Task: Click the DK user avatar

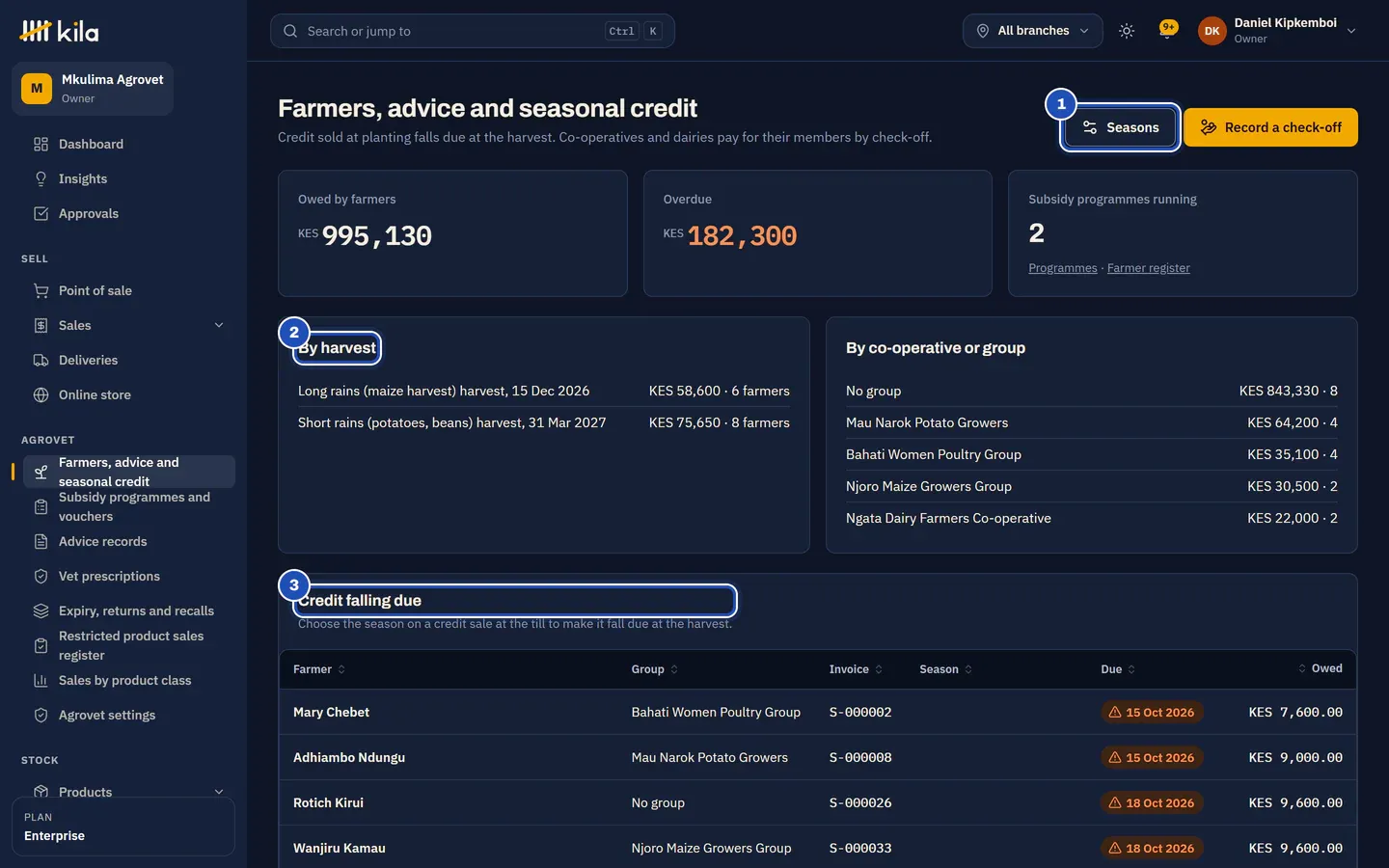Action: (1212, 31)
